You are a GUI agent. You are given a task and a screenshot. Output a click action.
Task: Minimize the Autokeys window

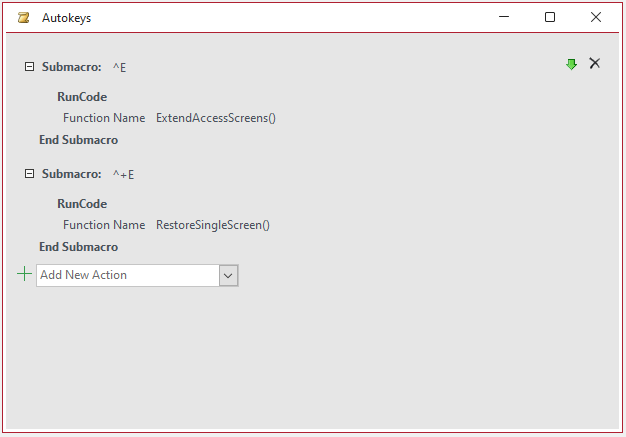[x=504, y=17]
